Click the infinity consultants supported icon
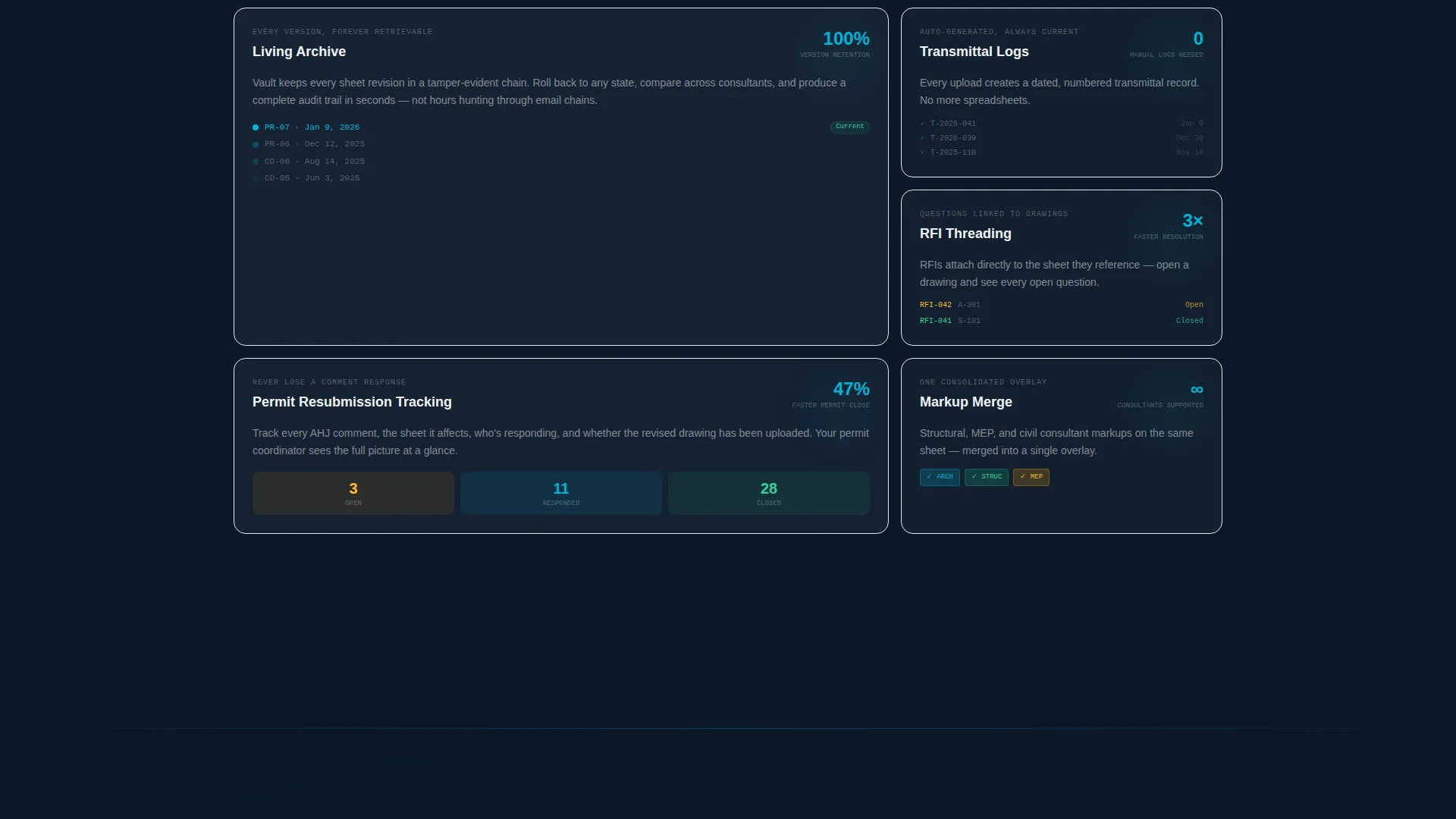1456x819 pixels. tap(1197, 390)
